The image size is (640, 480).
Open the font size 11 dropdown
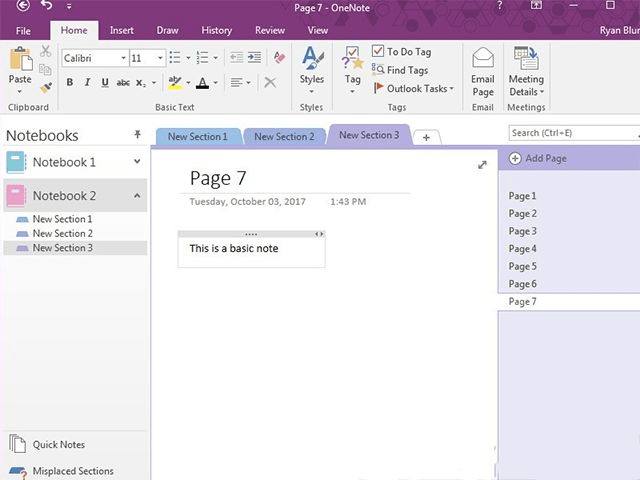160,58
